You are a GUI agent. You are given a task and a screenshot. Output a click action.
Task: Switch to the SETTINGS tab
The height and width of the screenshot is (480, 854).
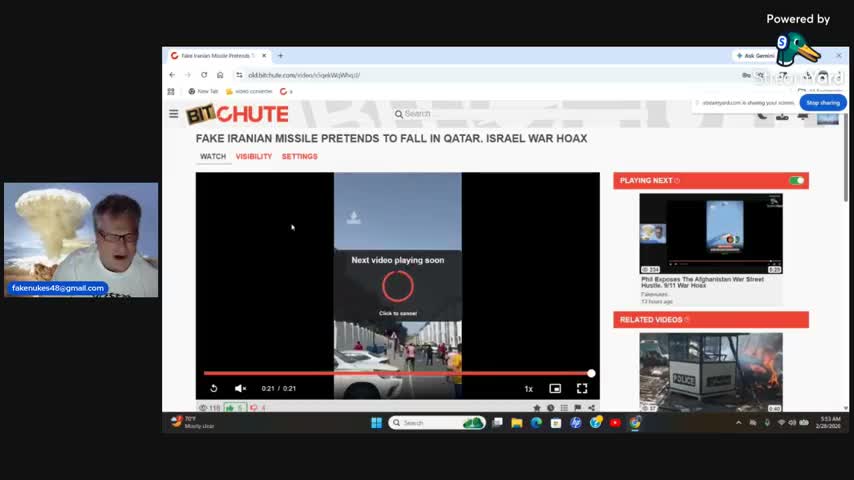299,157
